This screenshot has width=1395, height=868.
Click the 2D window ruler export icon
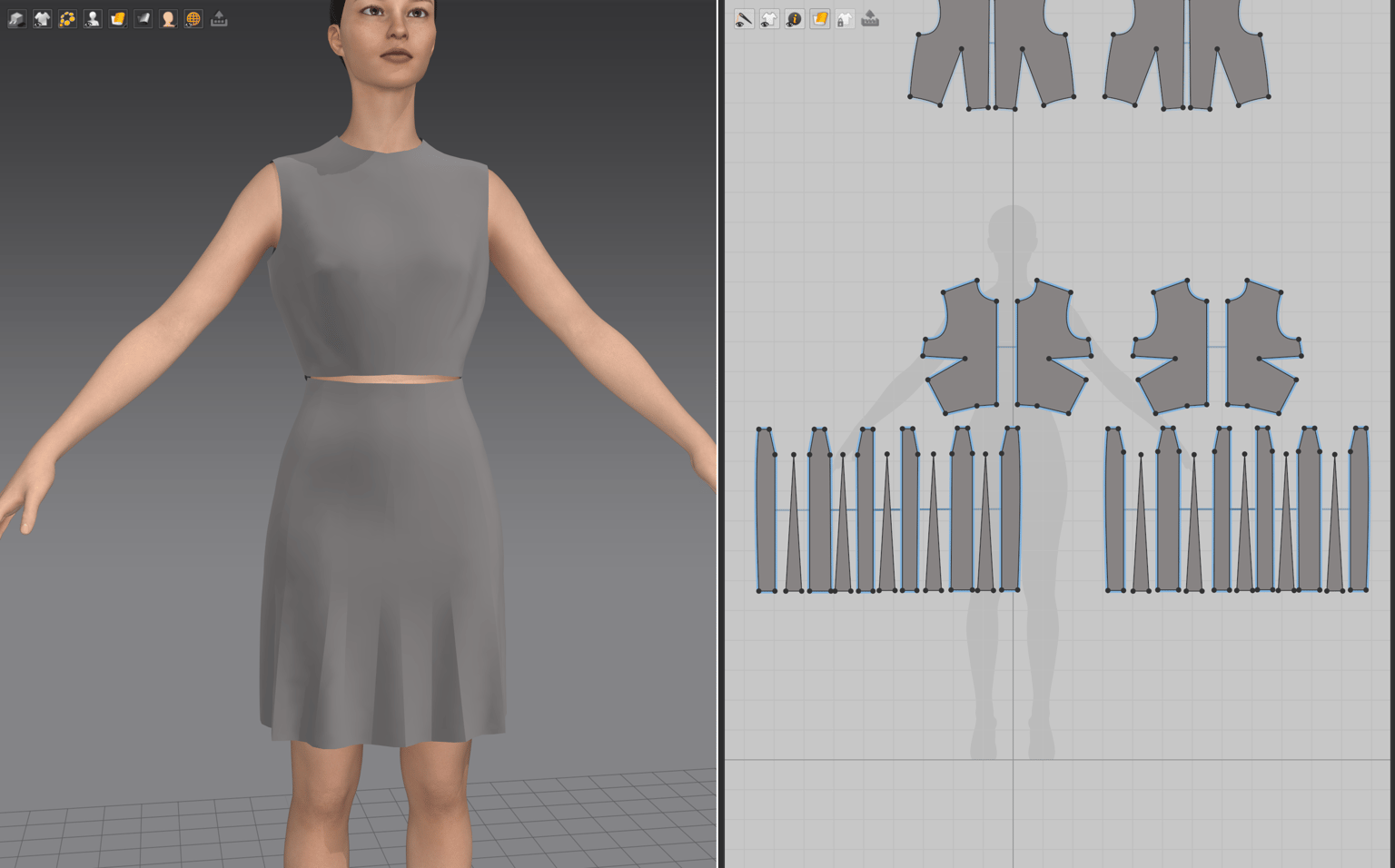pos(870,19)
